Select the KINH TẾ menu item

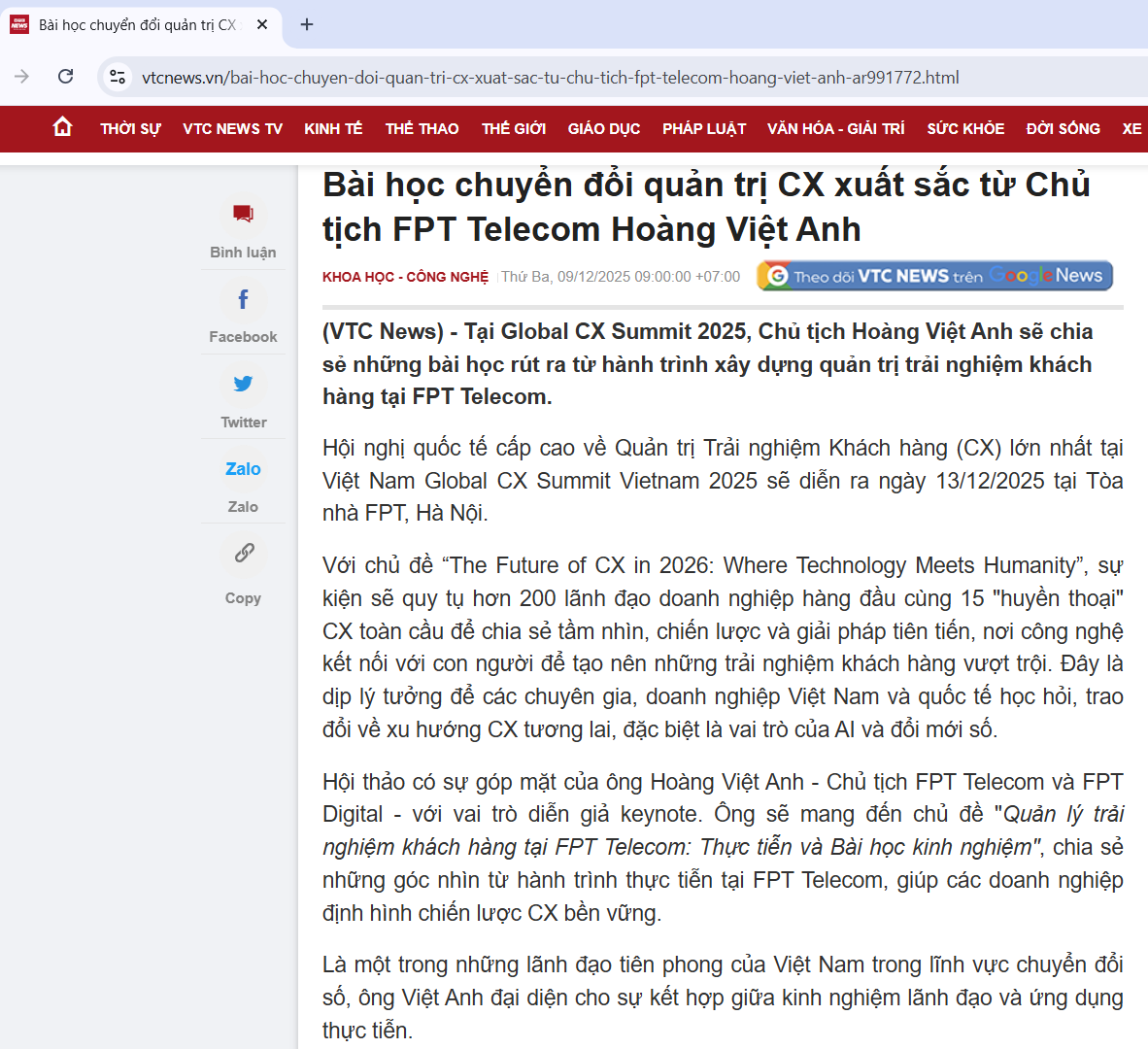tap(333, 128)
